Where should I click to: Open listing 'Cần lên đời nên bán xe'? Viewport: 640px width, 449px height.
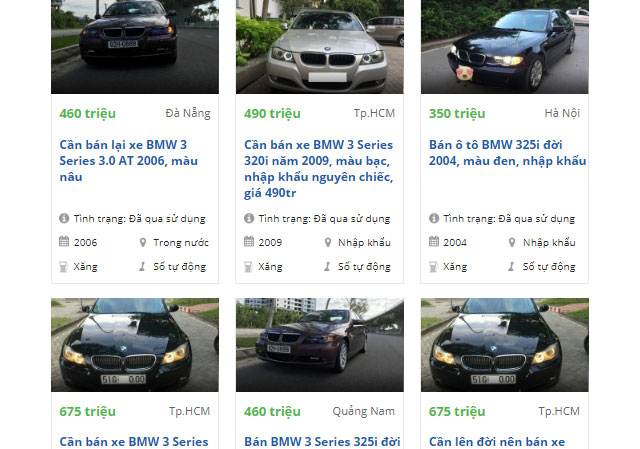[x=497, y=442]
